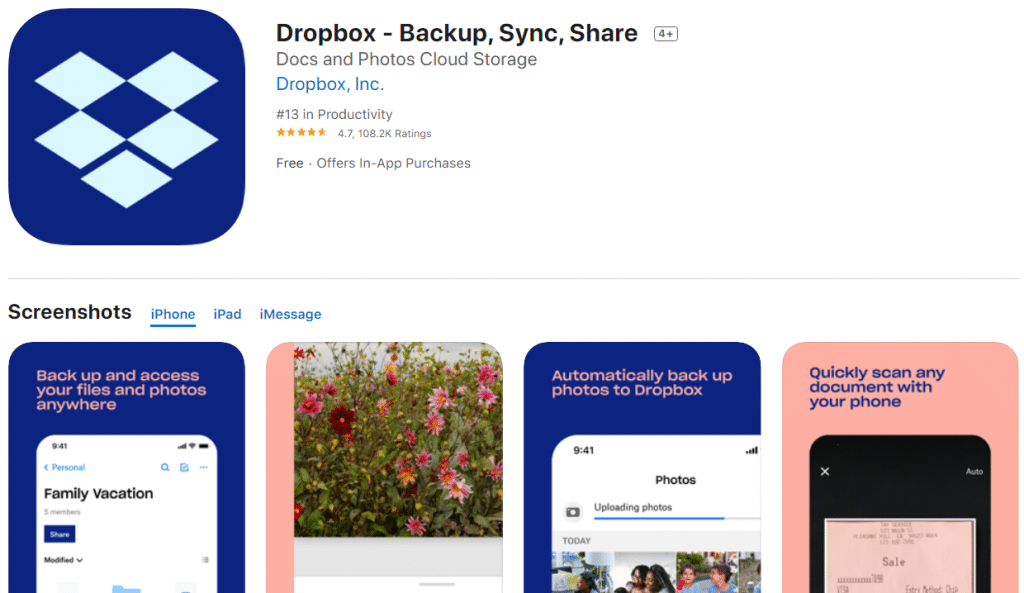Expand the Modified sort dropdown
The height and width of the screenshot is (593, 1024).
click(63, 560)
